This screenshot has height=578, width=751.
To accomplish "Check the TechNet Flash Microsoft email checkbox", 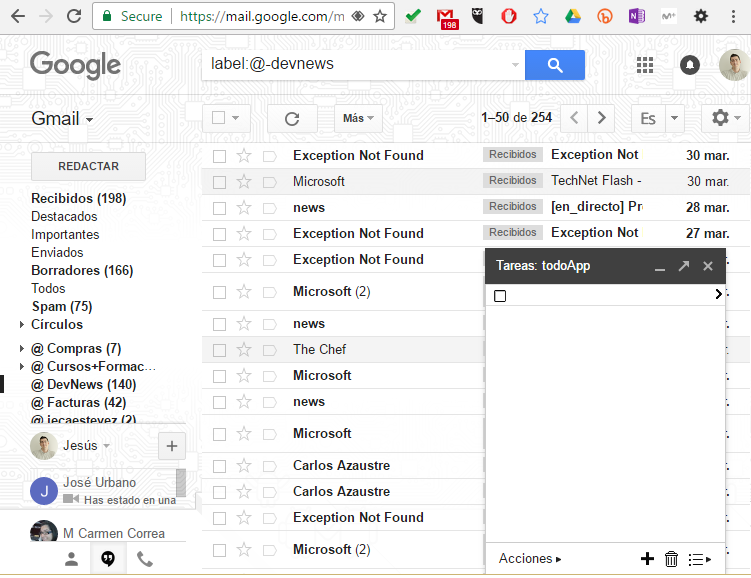I will coord(219,182).
